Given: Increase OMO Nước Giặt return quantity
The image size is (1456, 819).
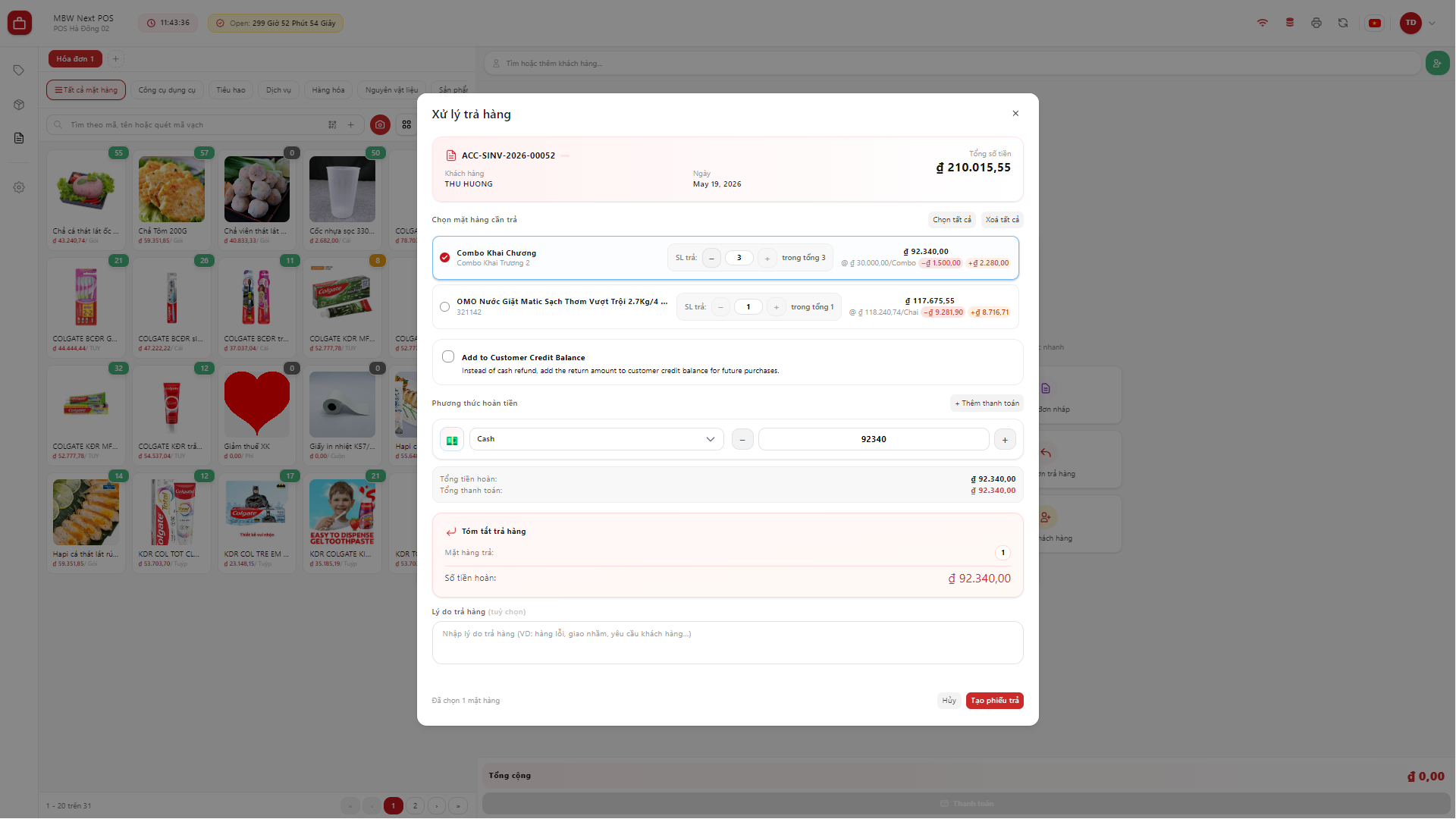Looking at the screenshot, I should pos(776,307).
